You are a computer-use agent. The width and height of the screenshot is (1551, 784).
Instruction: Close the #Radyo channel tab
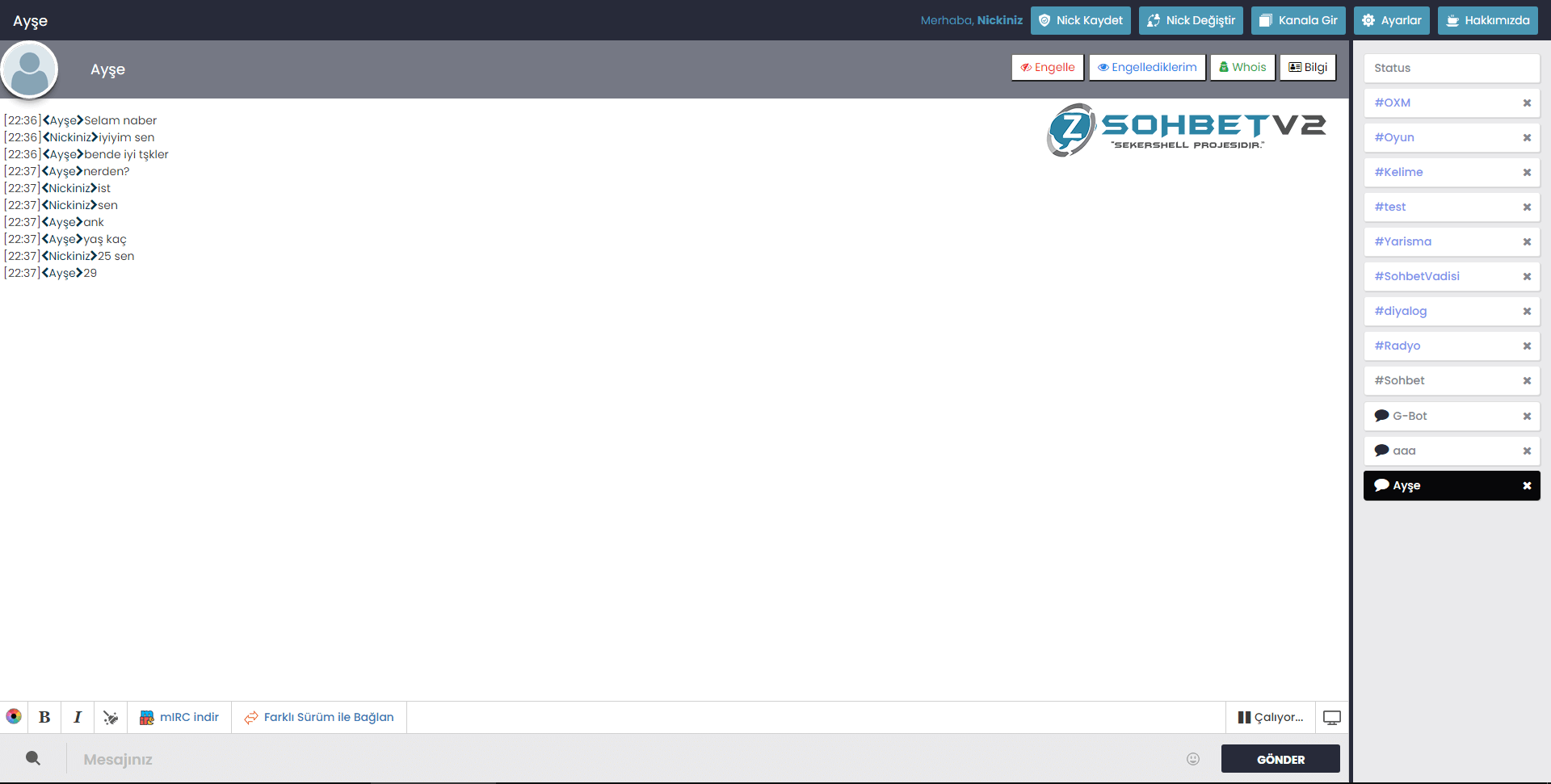click(x=1527, y=346)
